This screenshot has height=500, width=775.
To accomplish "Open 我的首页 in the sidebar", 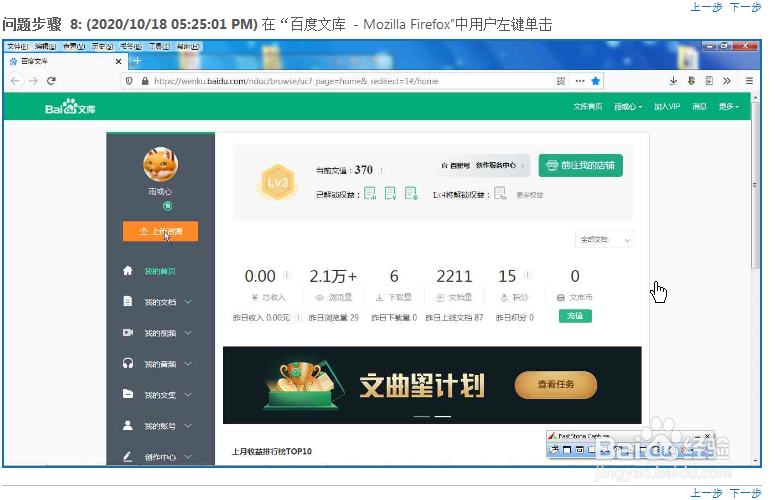I will (x=160, y=271).
